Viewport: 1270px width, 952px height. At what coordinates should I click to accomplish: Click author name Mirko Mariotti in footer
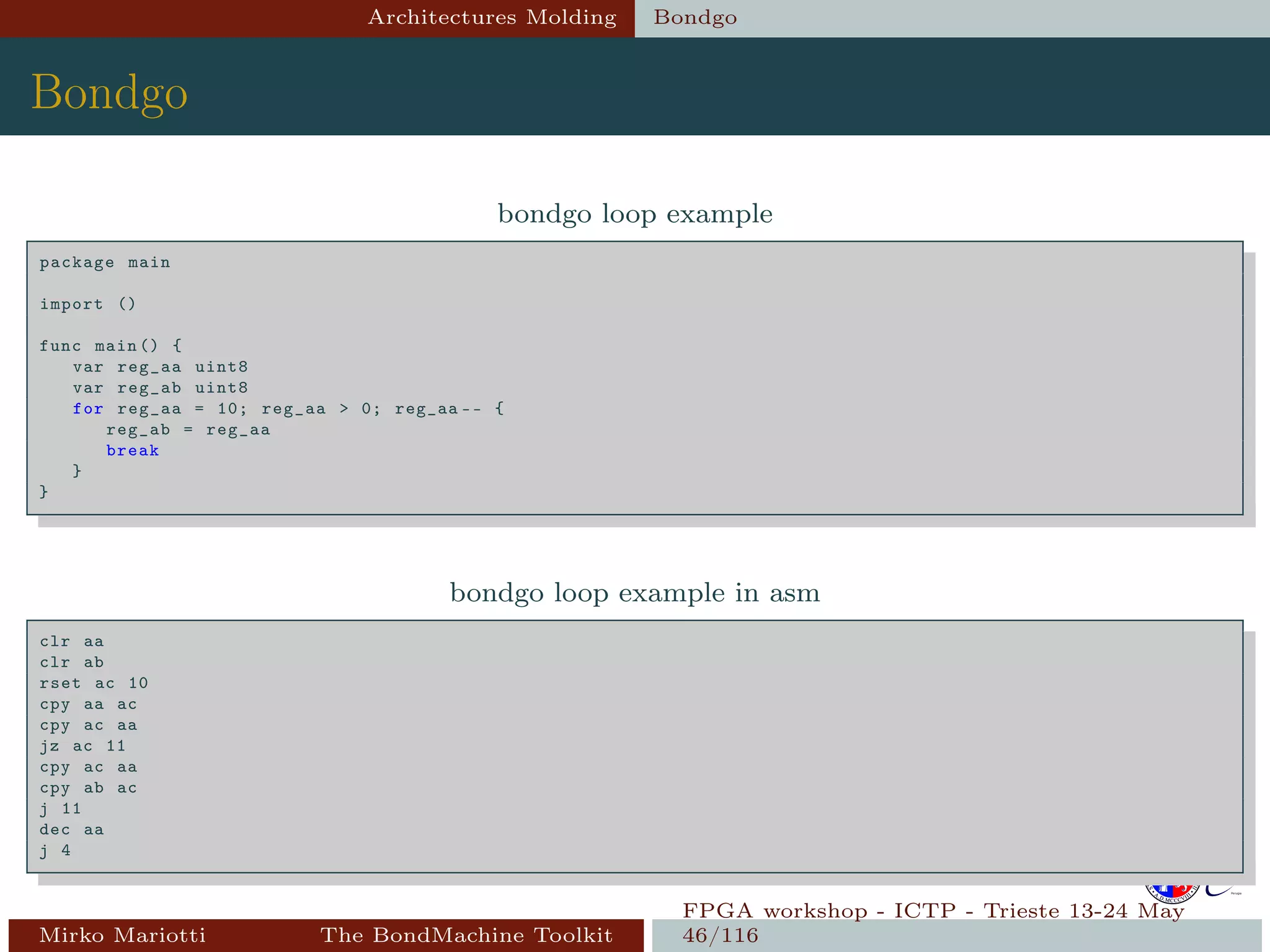(122, 935)
